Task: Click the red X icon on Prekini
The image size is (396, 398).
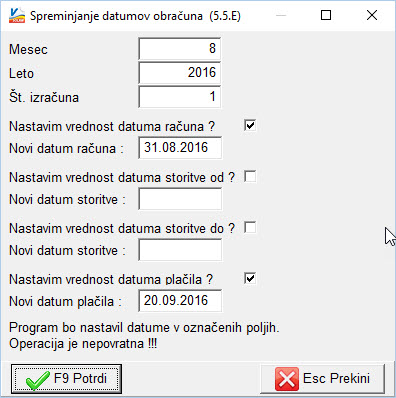Action: tap(287, 379)
